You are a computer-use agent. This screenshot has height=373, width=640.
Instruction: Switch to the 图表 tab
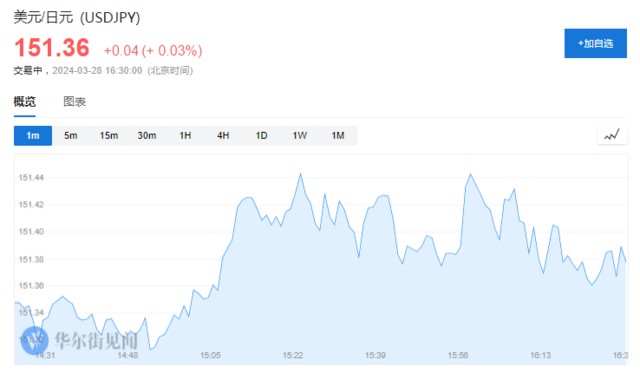point(75,102)
